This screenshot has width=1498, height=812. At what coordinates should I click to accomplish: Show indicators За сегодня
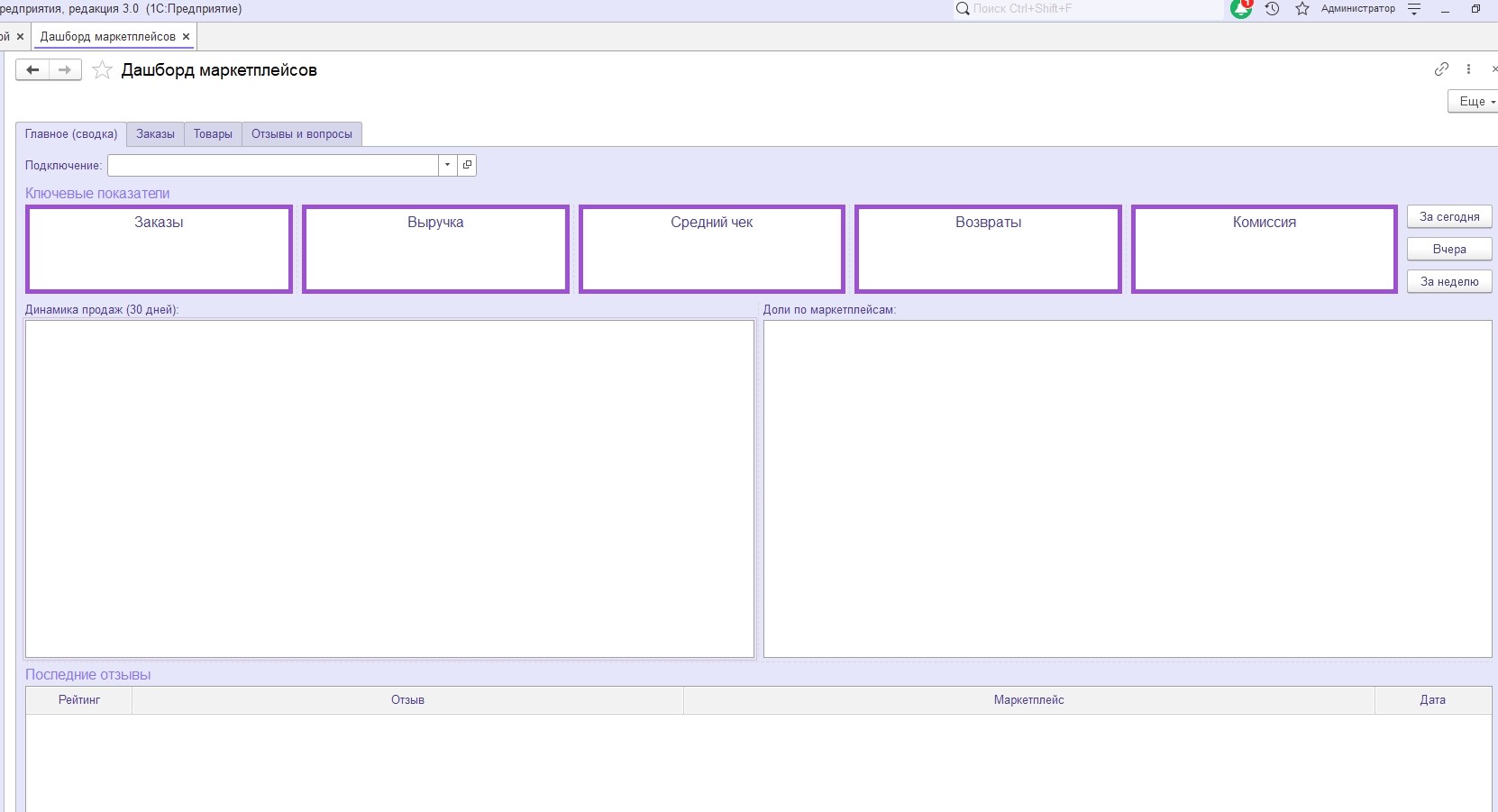tap(1449, 217)
